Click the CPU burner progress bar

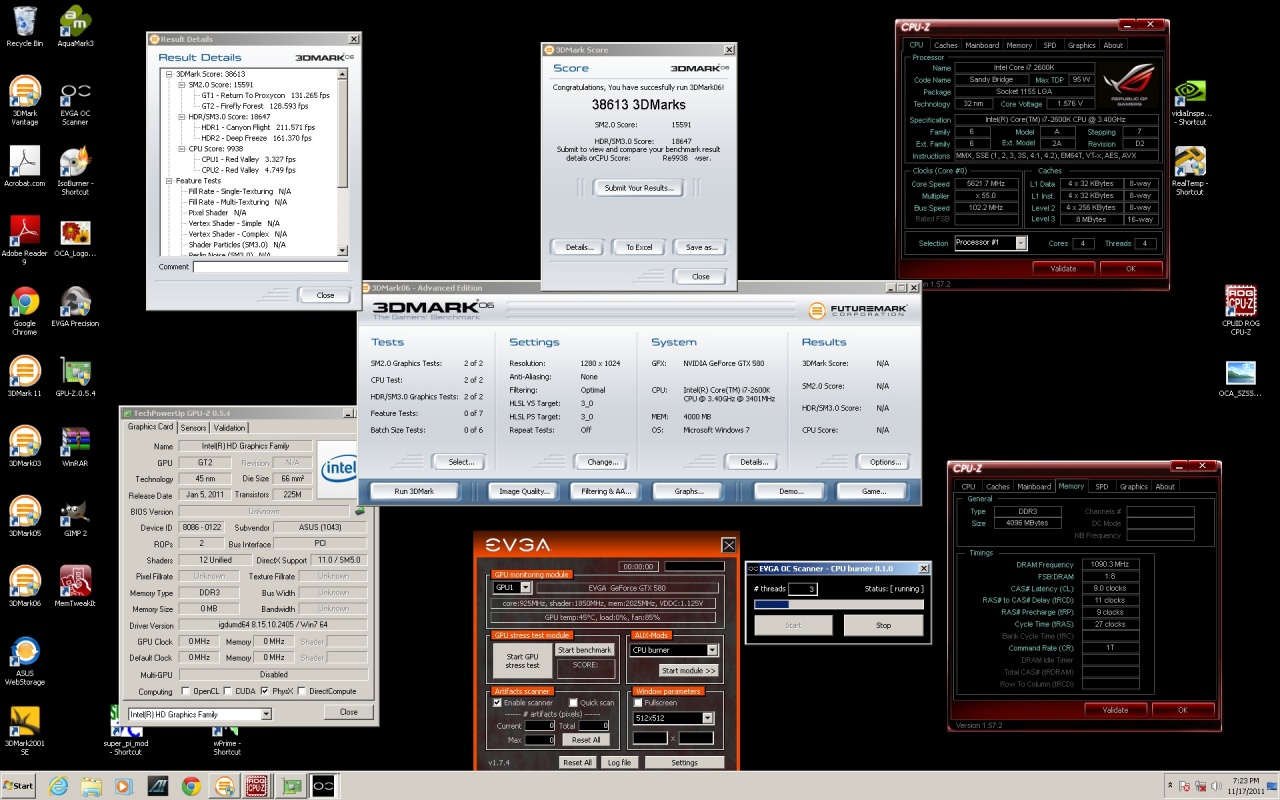[x=838, y=604]
